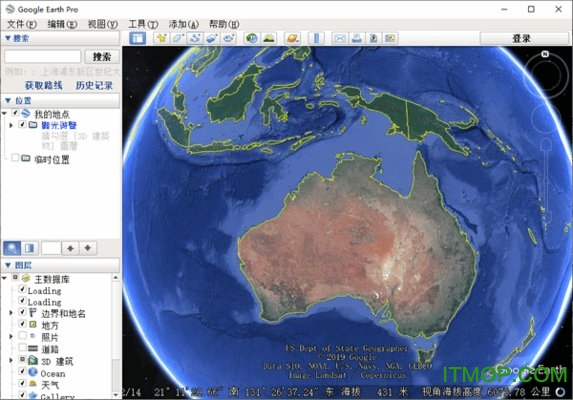The image size is (573, 400).
Task: Select the add path tool
Action: point(195,38)
